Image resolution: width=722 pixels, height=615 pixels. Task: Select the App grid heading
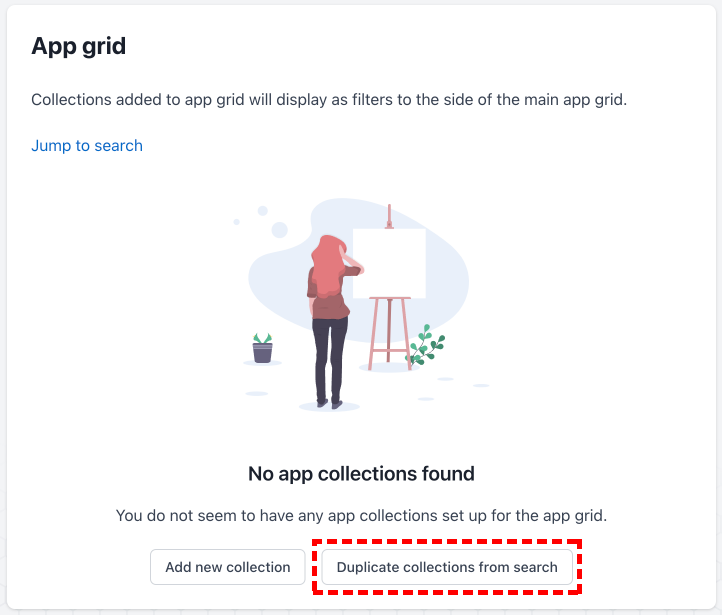[79, 46]
